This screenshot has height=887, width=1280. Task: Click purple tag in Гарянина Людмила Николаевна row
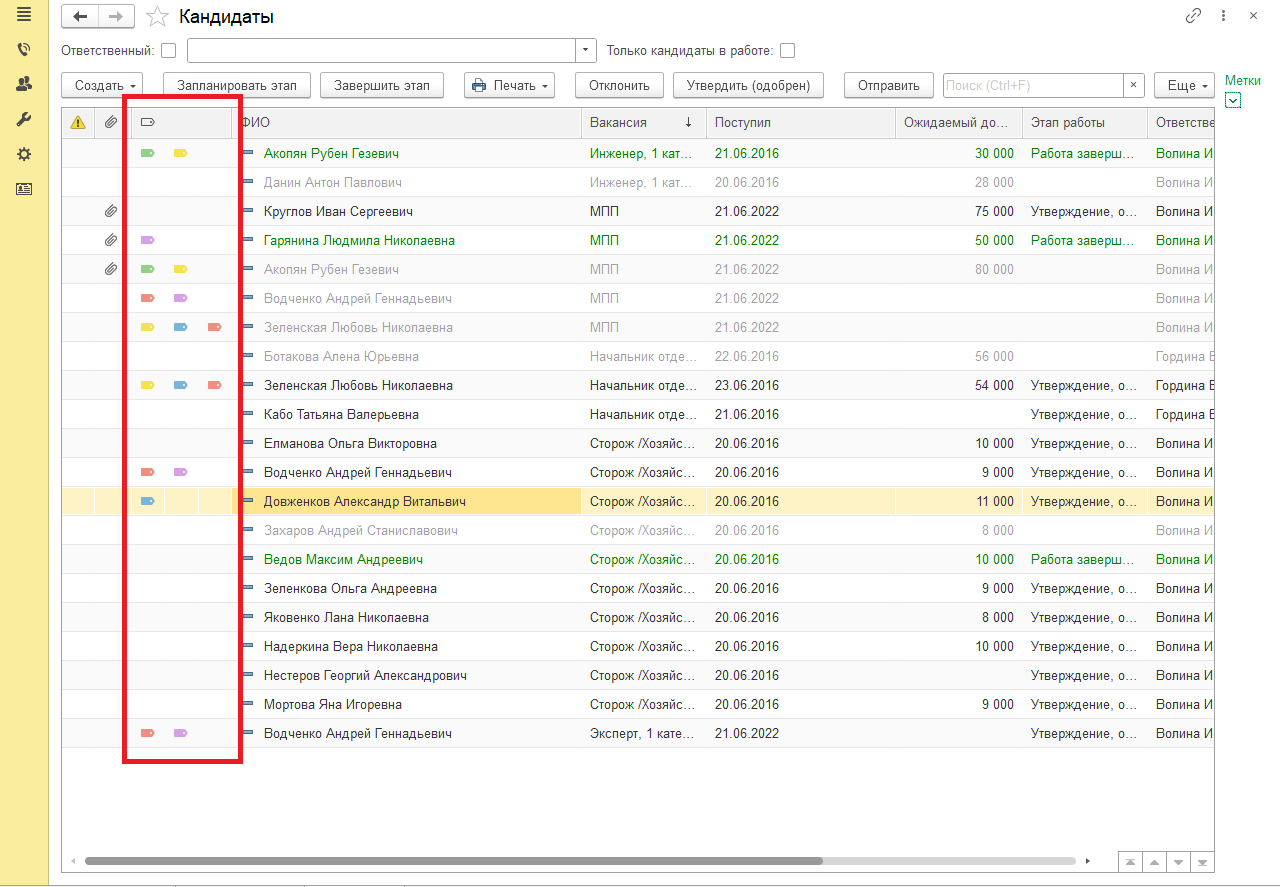click(x=148, y=241)
